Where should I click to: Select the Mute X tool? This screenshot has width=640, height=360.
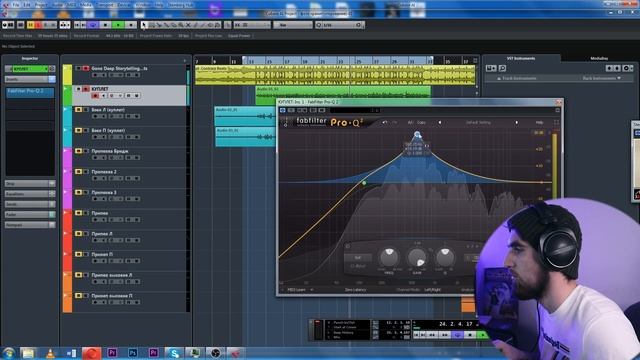tap(188, 25)
